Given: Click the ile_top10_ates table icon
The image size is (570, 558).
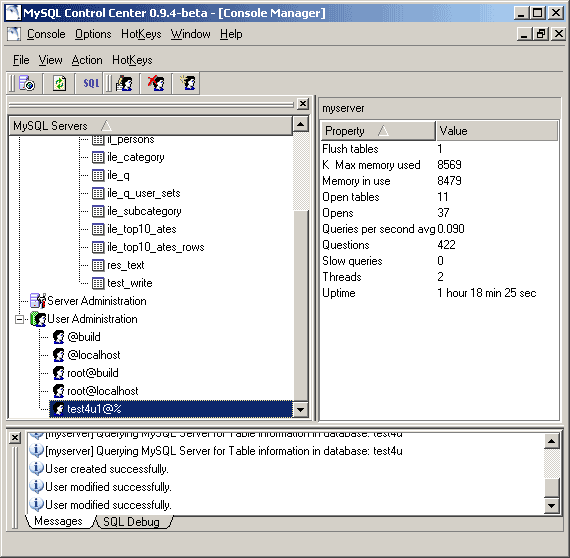Looking at the screenshot, I should (x=98, y=229).
